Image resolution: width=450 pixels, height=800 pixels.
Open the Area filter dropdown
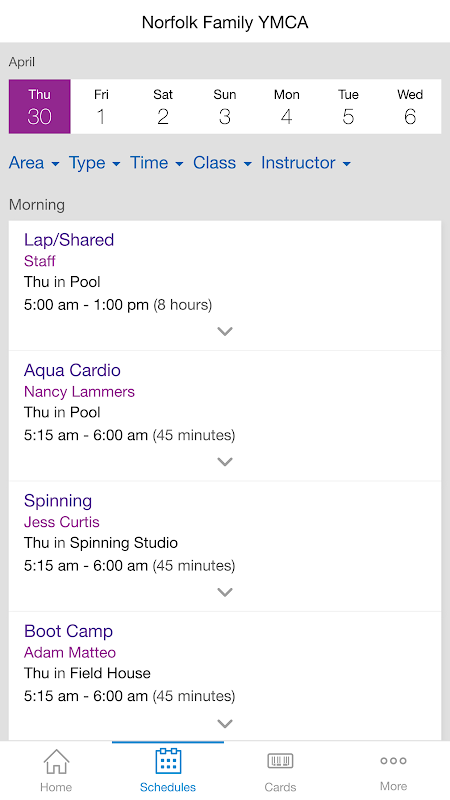[x=34, y=163]
